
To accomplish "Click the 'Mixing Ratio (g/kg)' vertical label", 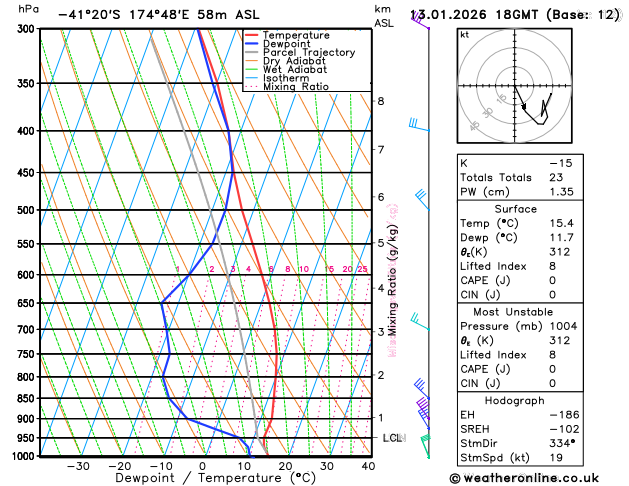I will coord(392,280).
